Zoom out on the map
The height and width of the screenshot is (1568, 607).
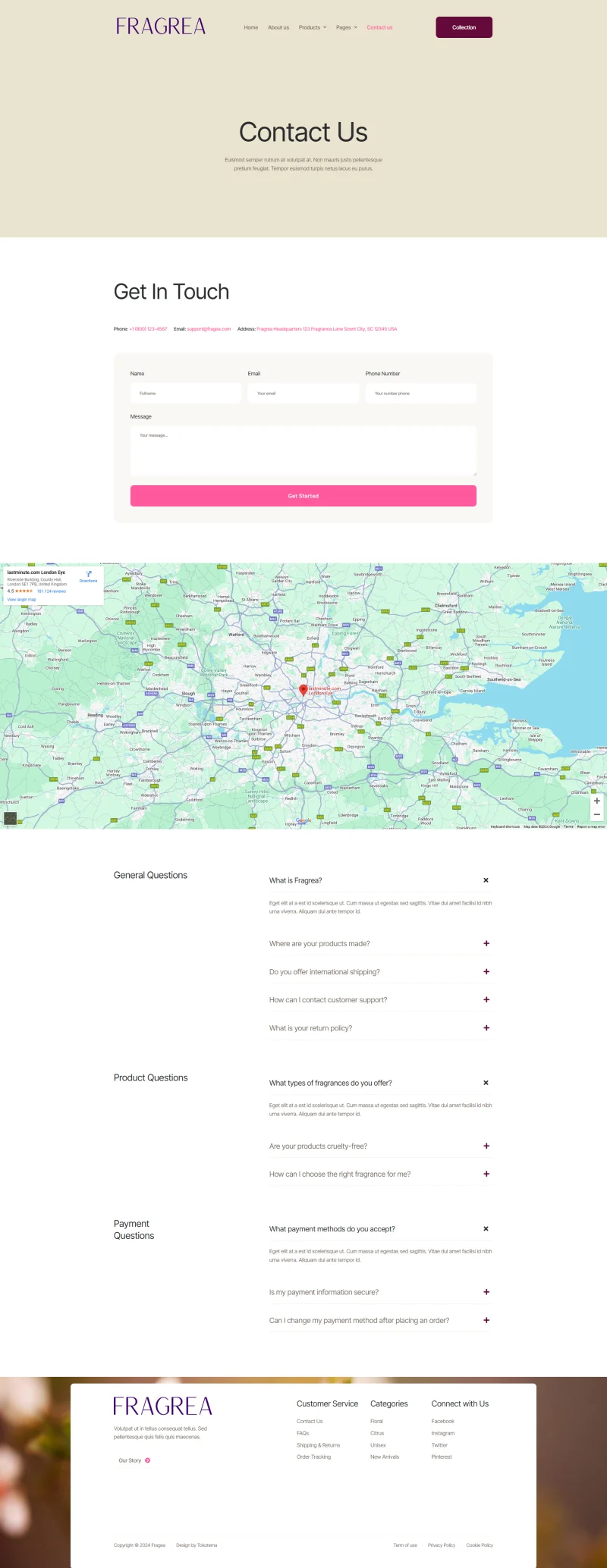(x=597, y=814)
